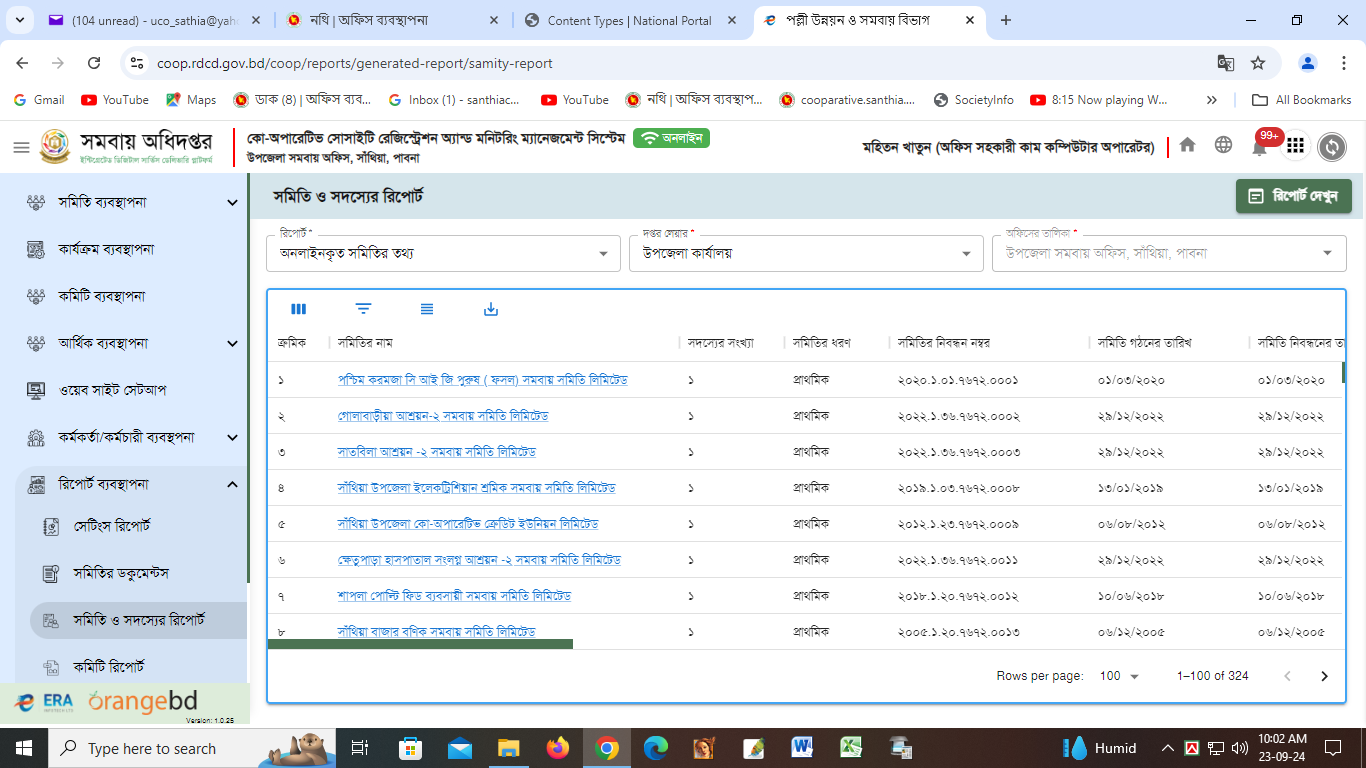Click the table filter icon
The width and height of the screenshot is (1366, 768).
pos(363,309)
